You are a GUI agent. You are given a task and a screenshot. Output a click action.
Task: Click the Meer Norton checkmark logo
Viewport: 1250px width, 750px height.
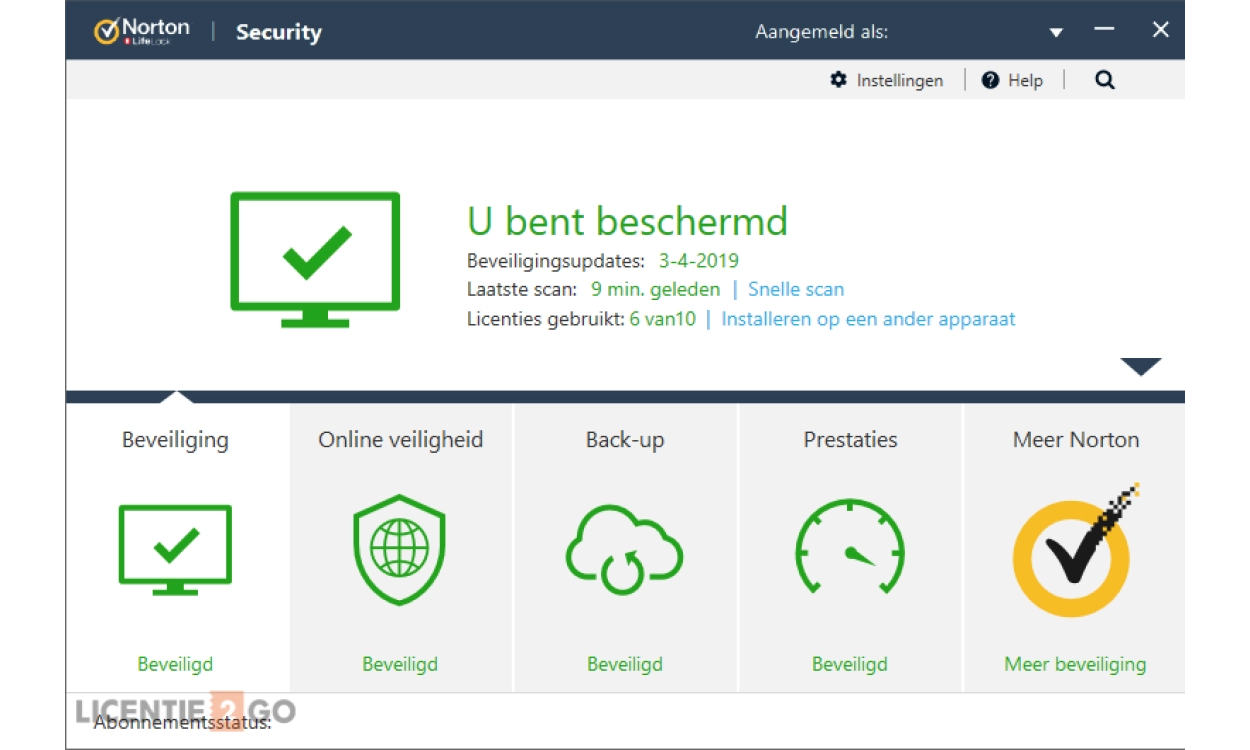click(x=1074, y=549)
